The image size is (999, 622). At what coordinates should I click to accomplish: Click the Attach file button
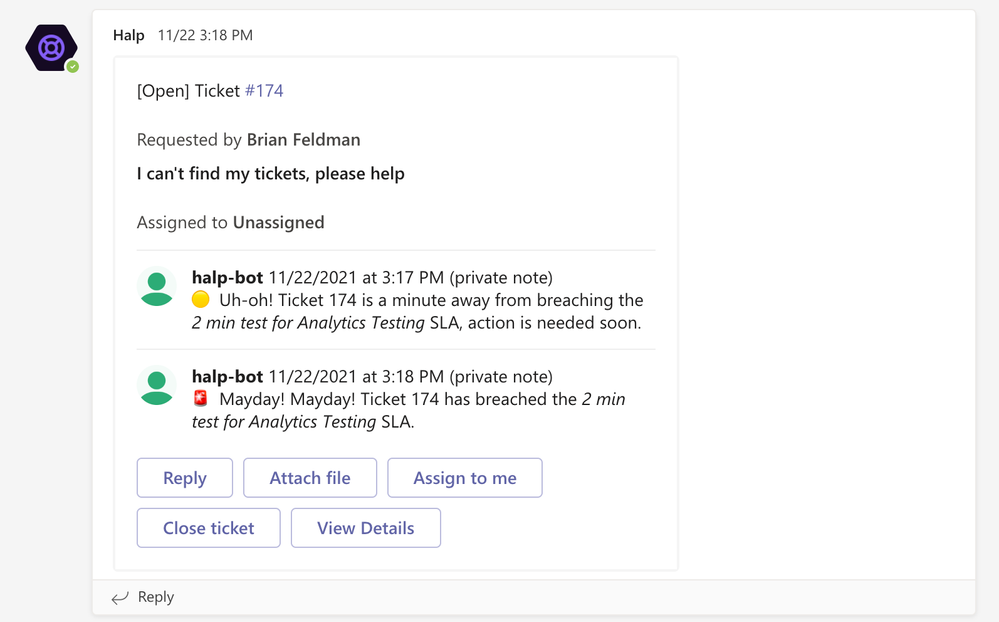(x=310, y=477)
